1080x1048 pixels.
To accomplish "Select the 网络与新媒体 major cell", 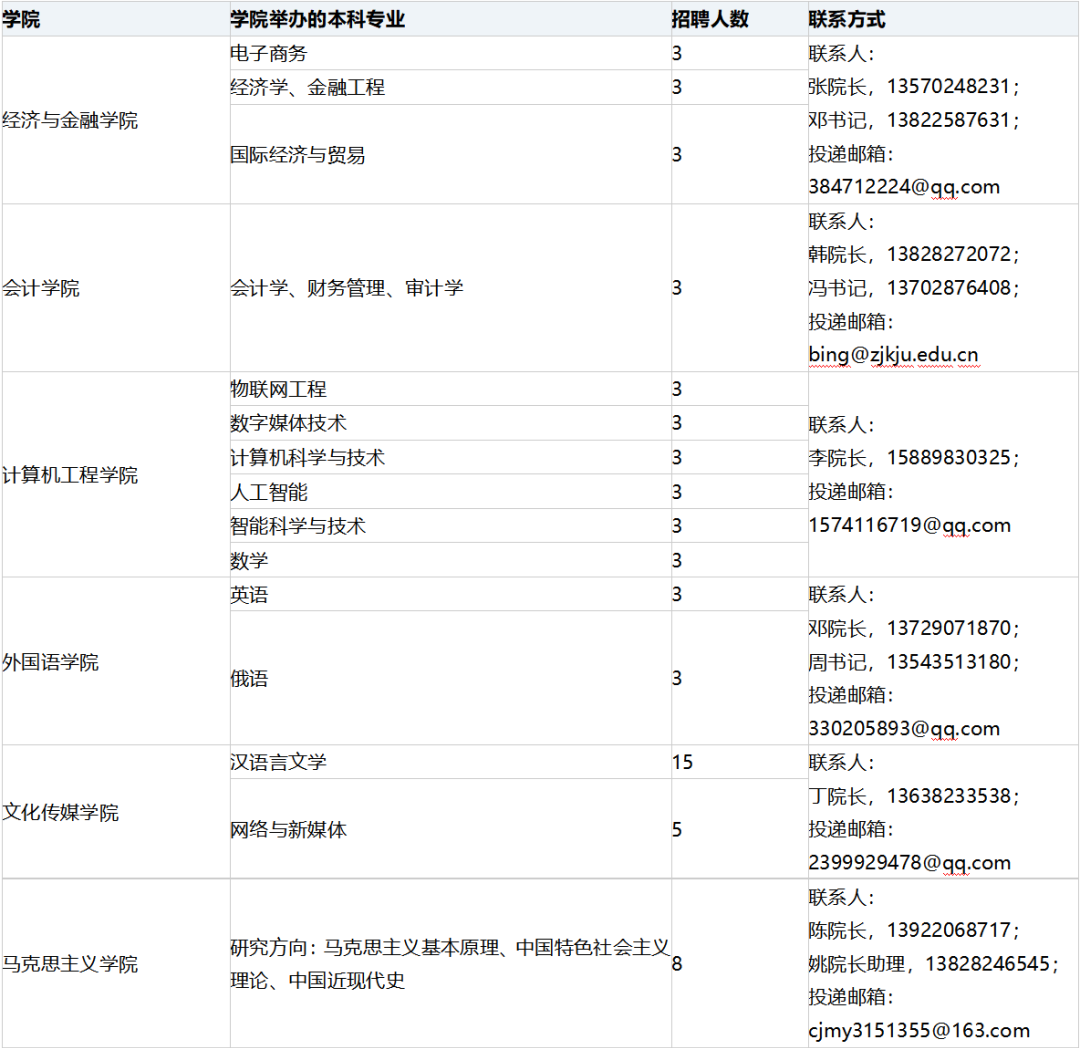I will tap(450, 829).
